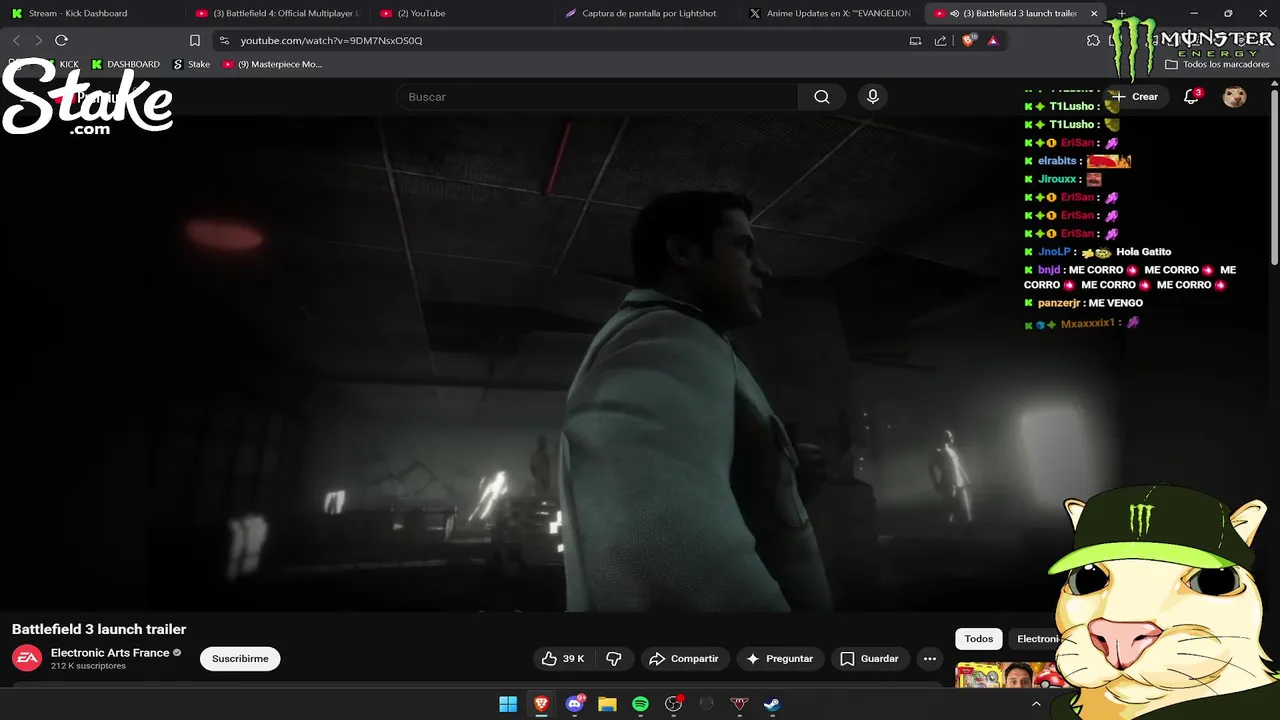Viewport: 1280px width, 720px height.
Task: Open Brave Rewards triangle icon
Action: click(992, 40)
